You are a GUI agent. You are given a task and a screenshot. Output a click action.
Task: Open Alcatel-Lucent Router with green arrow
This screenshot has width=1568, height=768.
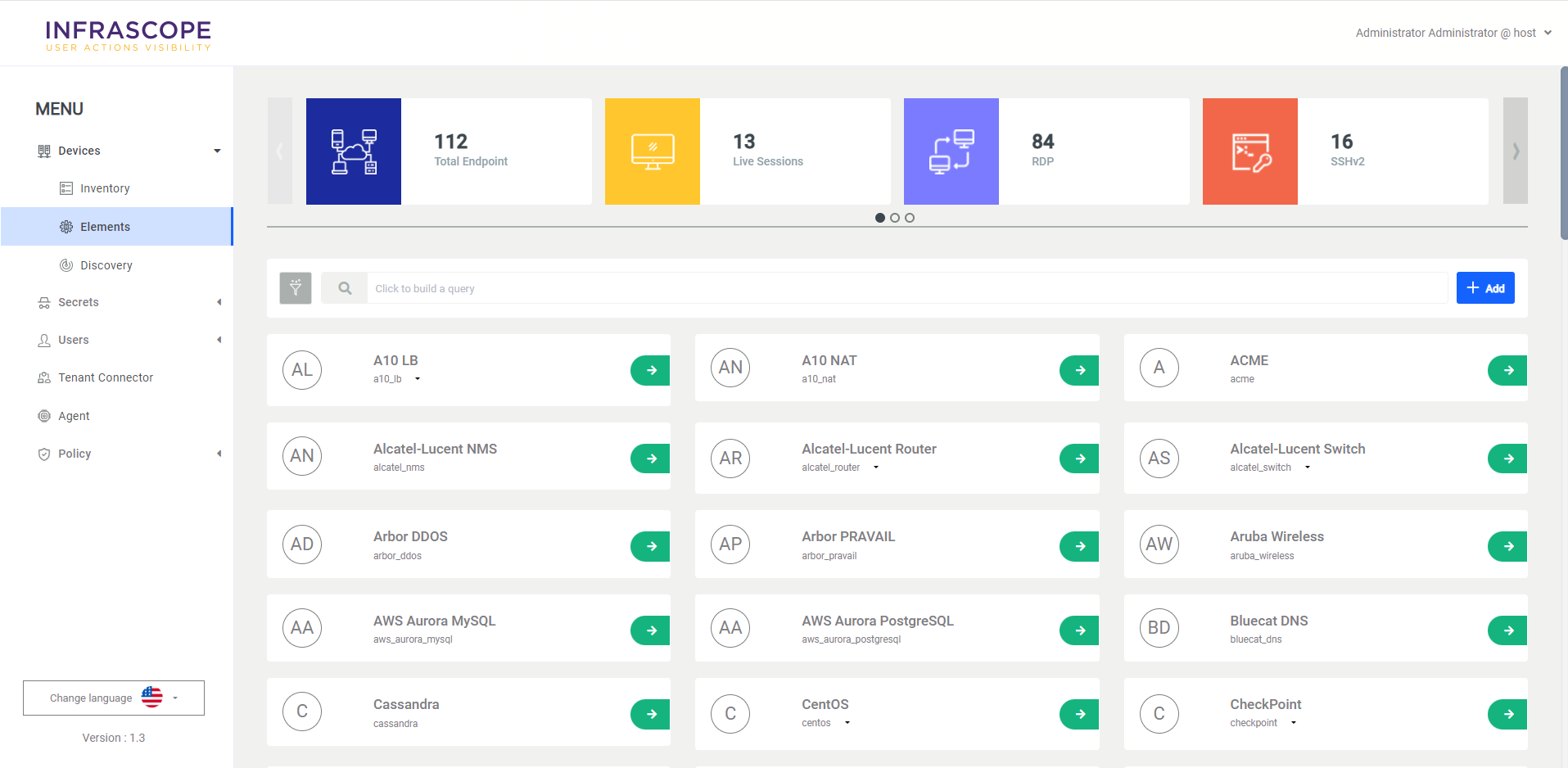click(1080, 459)
